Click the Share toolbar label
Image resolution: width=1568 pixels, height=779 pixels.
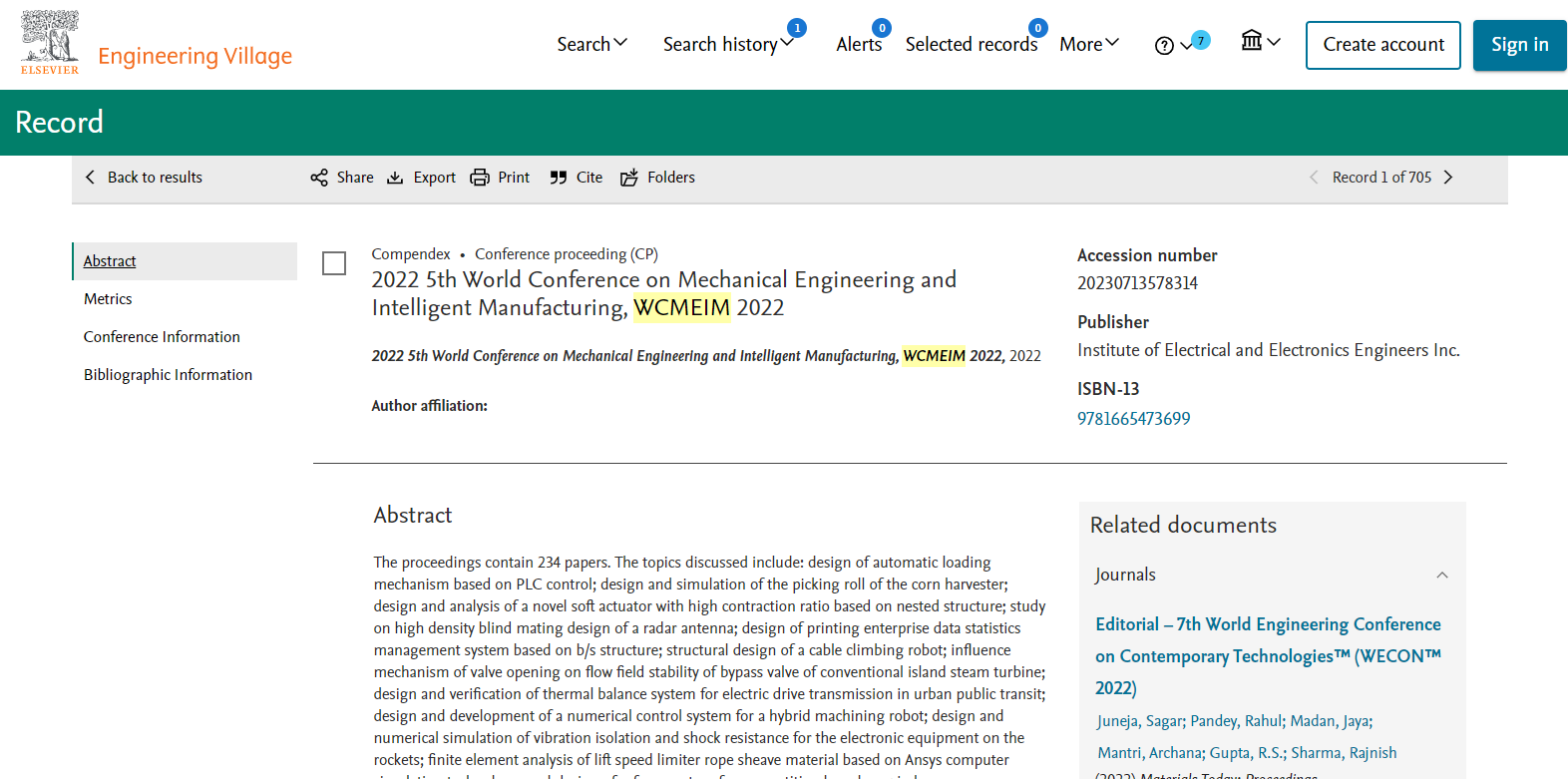[x=355, y=178]
